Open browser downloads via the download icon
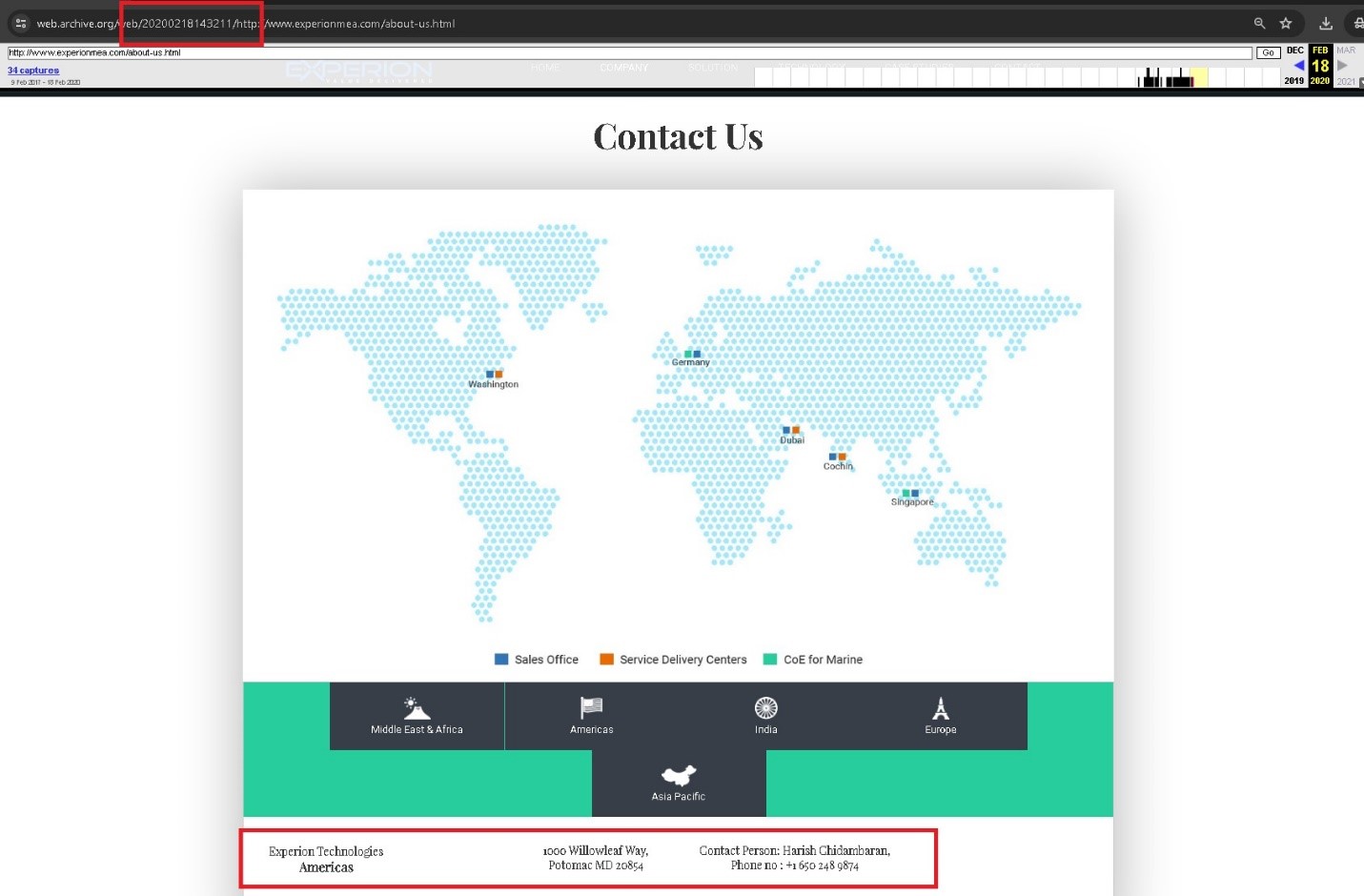1364x896 pixels. tap(1325, 22)
